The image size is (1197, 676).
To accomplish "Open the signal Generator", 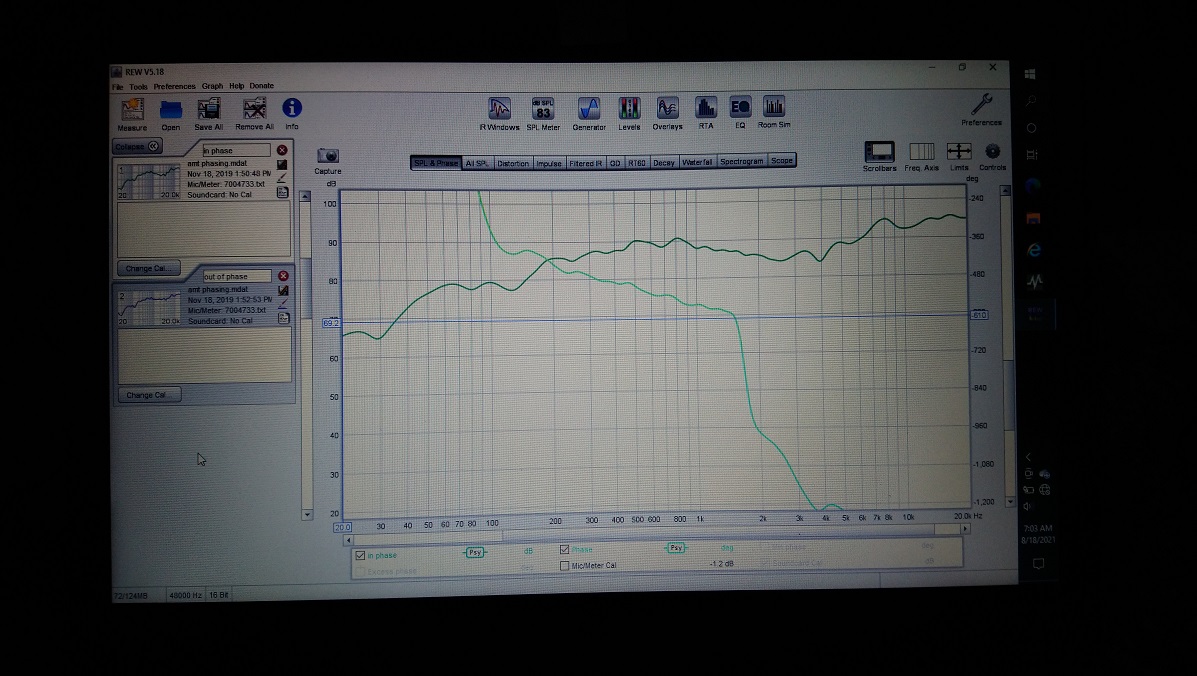I will 589,108.
